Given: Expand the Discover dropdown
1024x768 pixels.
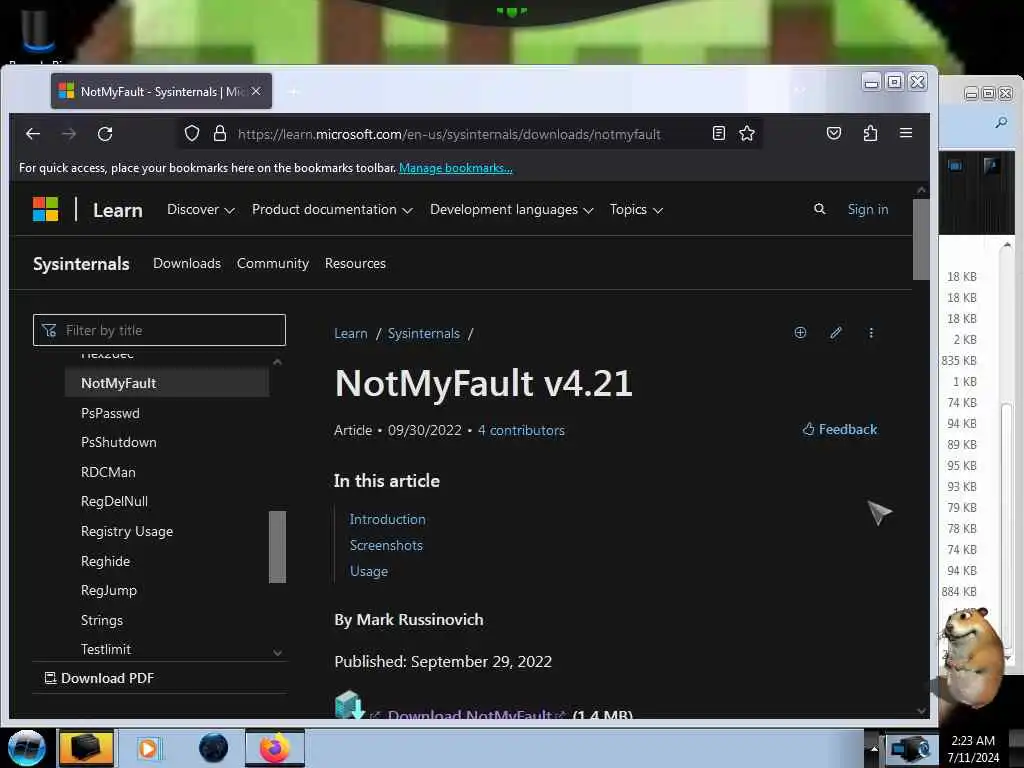Looking at the screenshot, I should [x=200, y=210].
